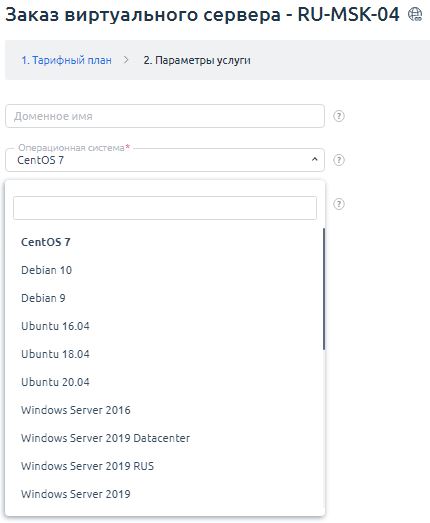
Task: Click the help icon beside the dropdown search box
Action: coord(339,204)
